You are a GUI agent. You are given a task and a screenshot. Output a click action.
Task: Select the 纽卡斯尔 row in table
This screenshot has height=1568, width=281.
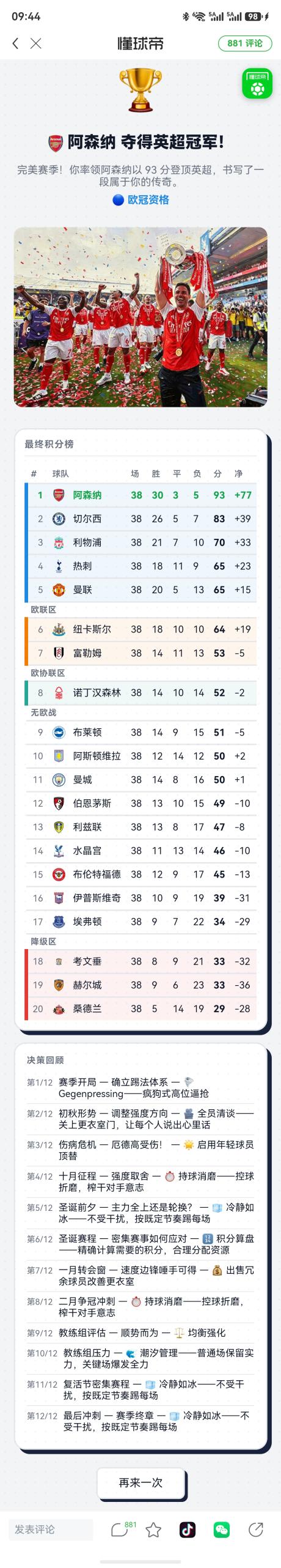140,629
